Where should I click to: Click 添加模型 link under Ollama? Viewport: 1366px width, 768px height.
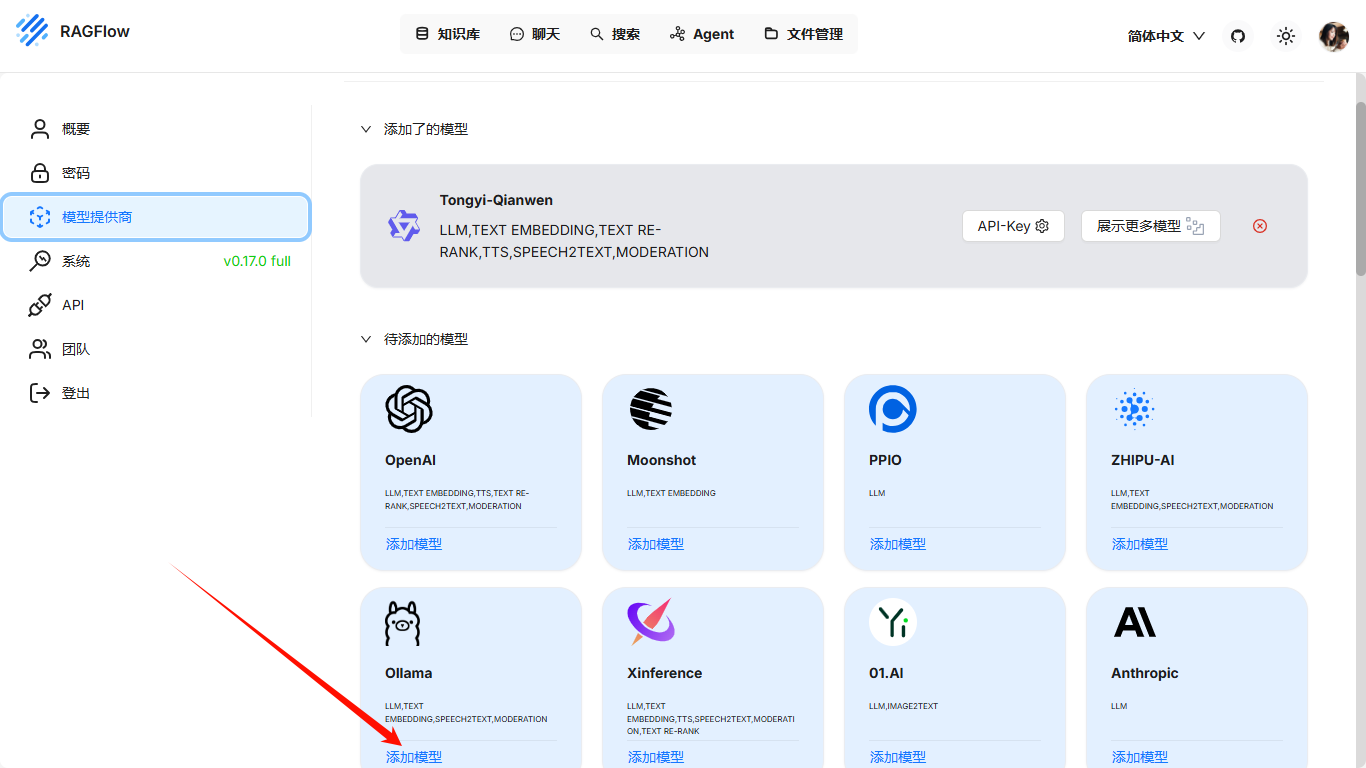(x=414, y=757)
